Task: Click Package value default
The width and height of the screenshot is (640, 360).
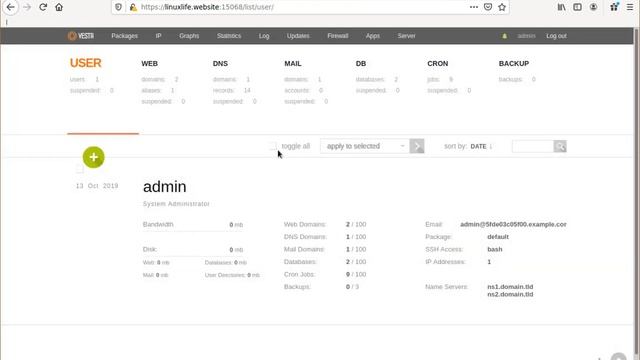Action: [x=498, y=237]
